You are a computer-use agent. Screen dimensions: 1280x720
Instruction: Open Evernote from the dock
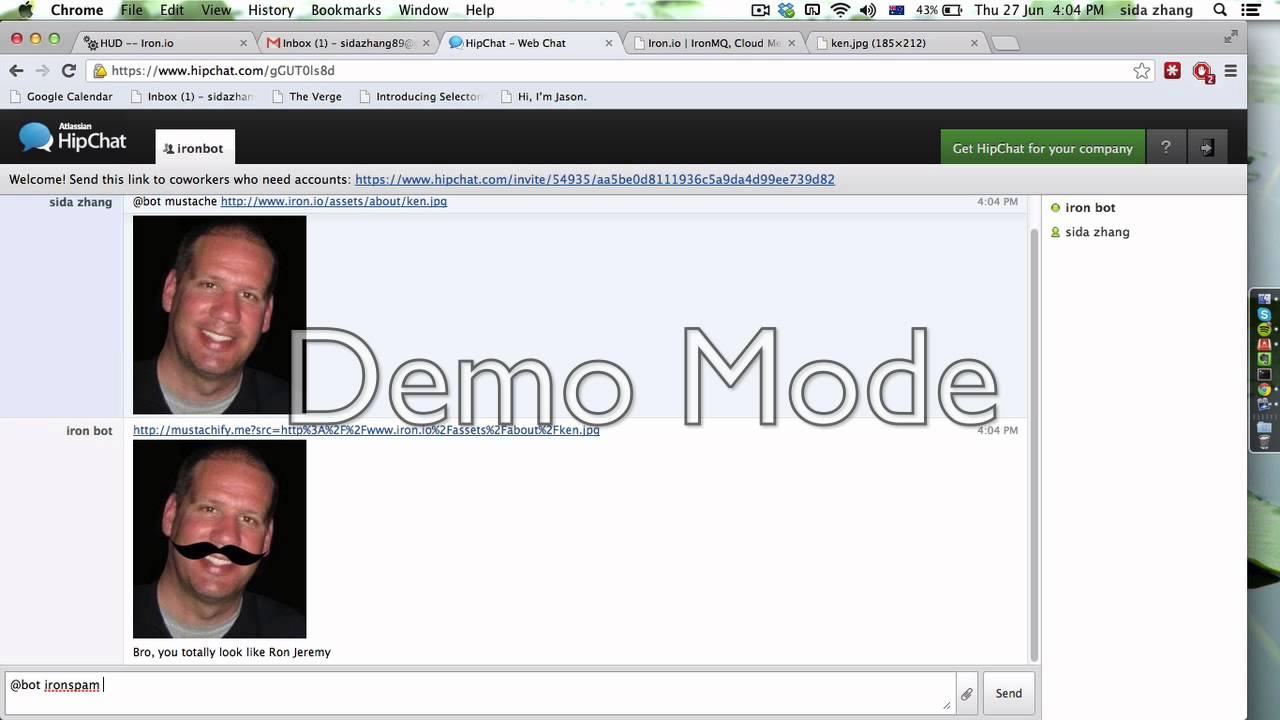pyautogui.click(x=1264, y=359)
